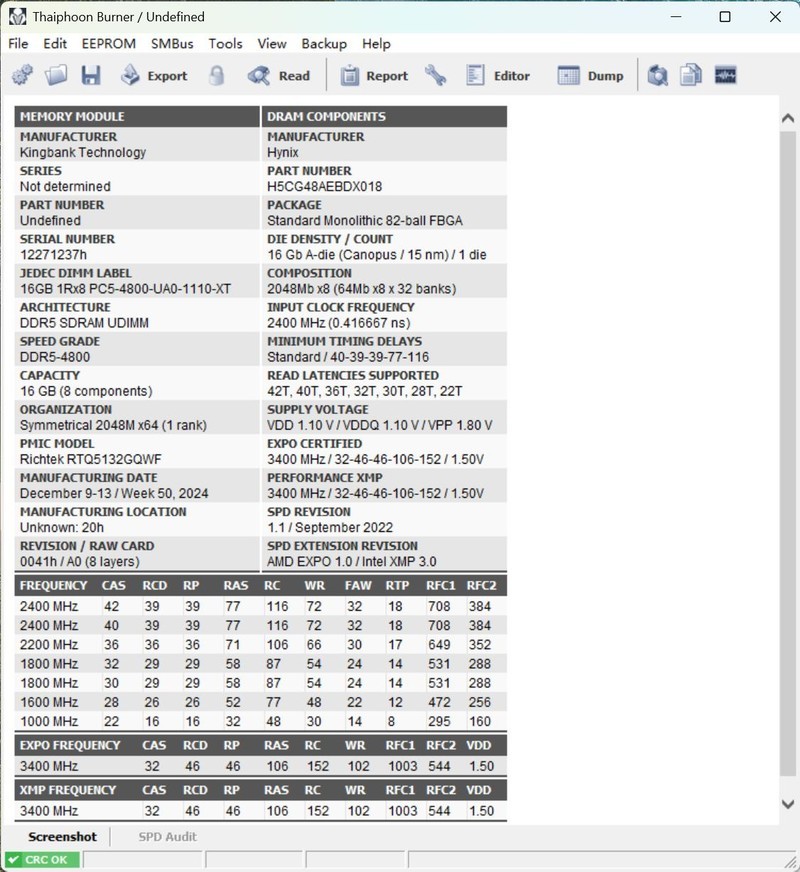Click the RFC1 column header in frequency table
This screenshot has height=872, width=800.
440,585
